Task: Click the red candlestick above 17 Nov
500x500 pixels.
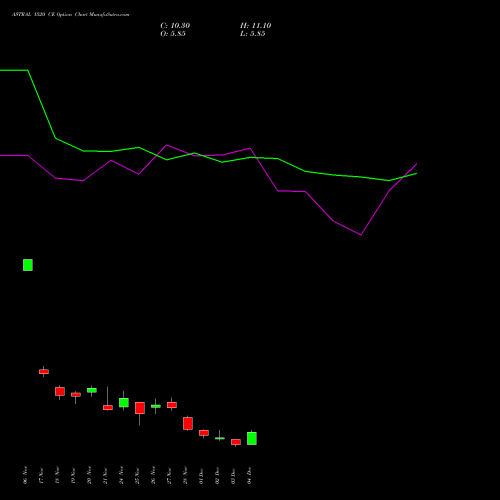Action: (x=44, y=371)
